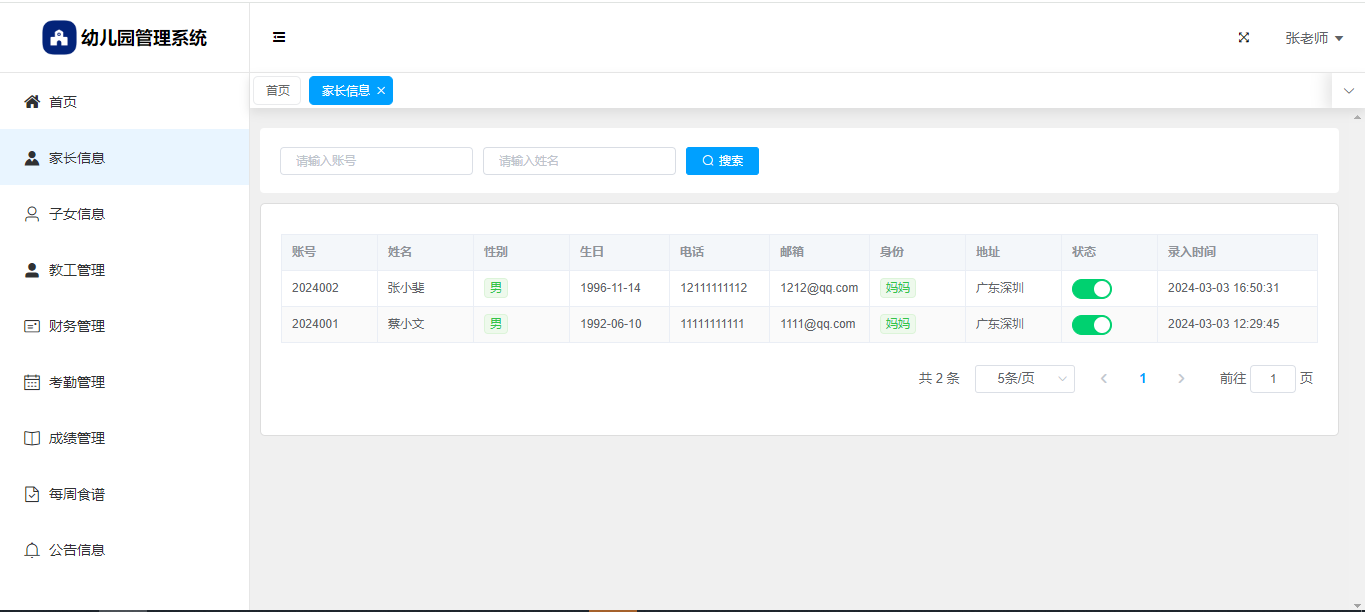Image resolution: width=1365 pixels, height=612 pixels.
Task: Click the bell icon for 公告信息
Action: click(x=32, y=550)
